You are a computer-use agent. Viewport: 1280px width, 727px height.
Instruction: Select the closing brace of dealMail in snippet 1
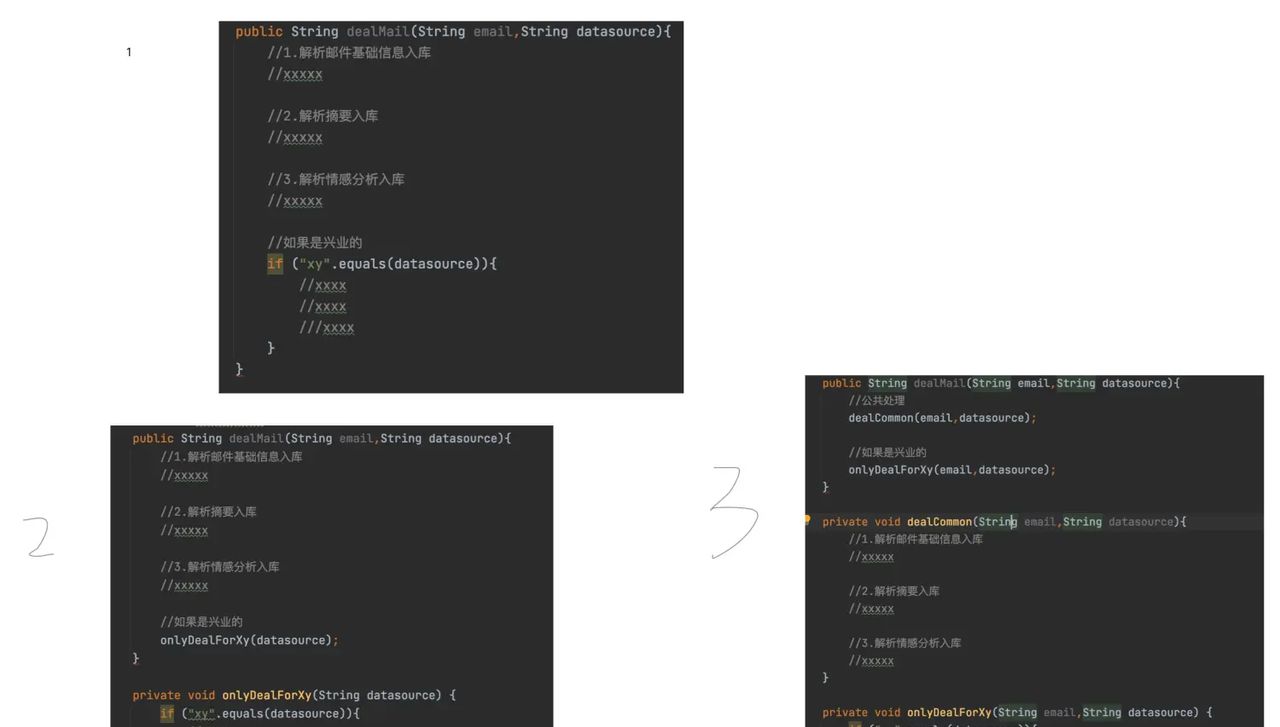(x=239, y=369)
